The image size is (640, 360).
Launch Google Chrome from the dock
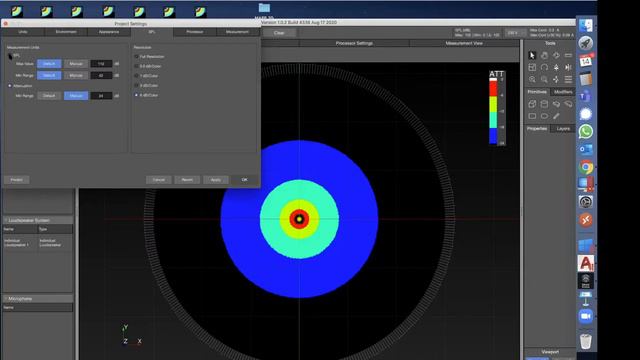(x=586, y=167)
